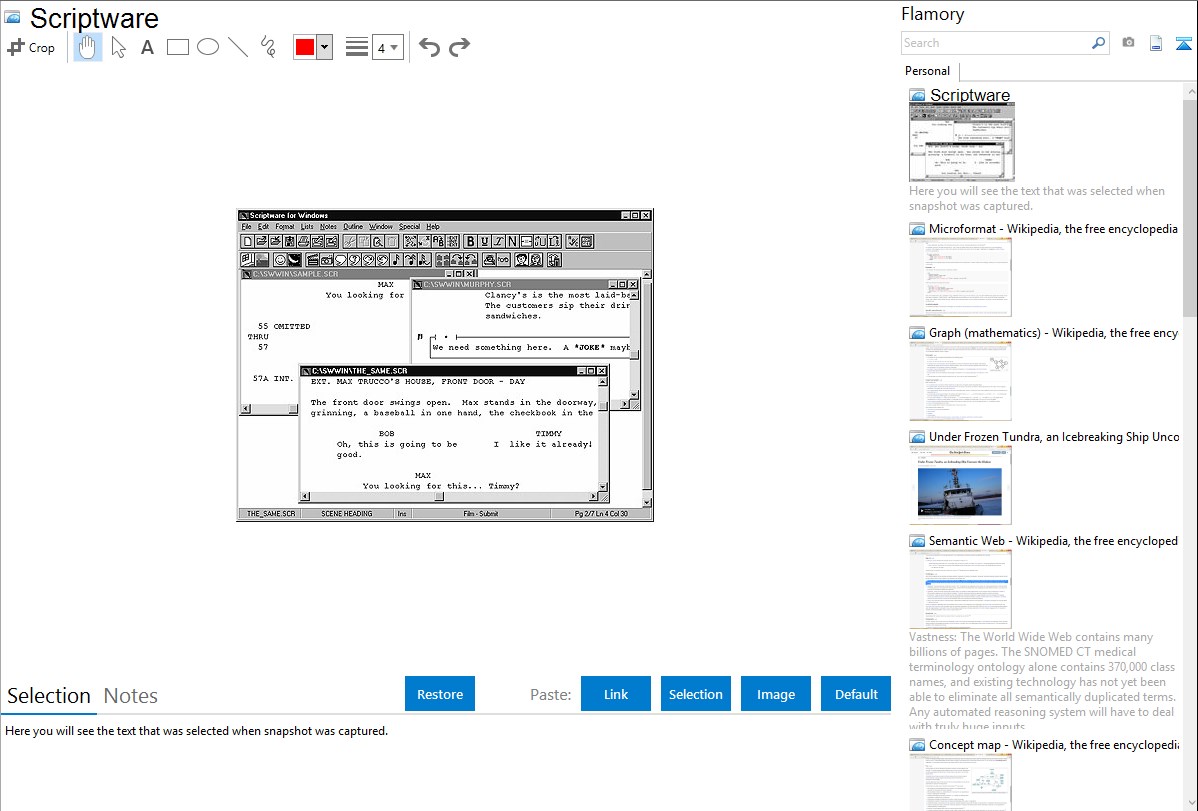The image size is (1198, 811).
Task: Switch to the Notes tab
Action: coord(131,696)
